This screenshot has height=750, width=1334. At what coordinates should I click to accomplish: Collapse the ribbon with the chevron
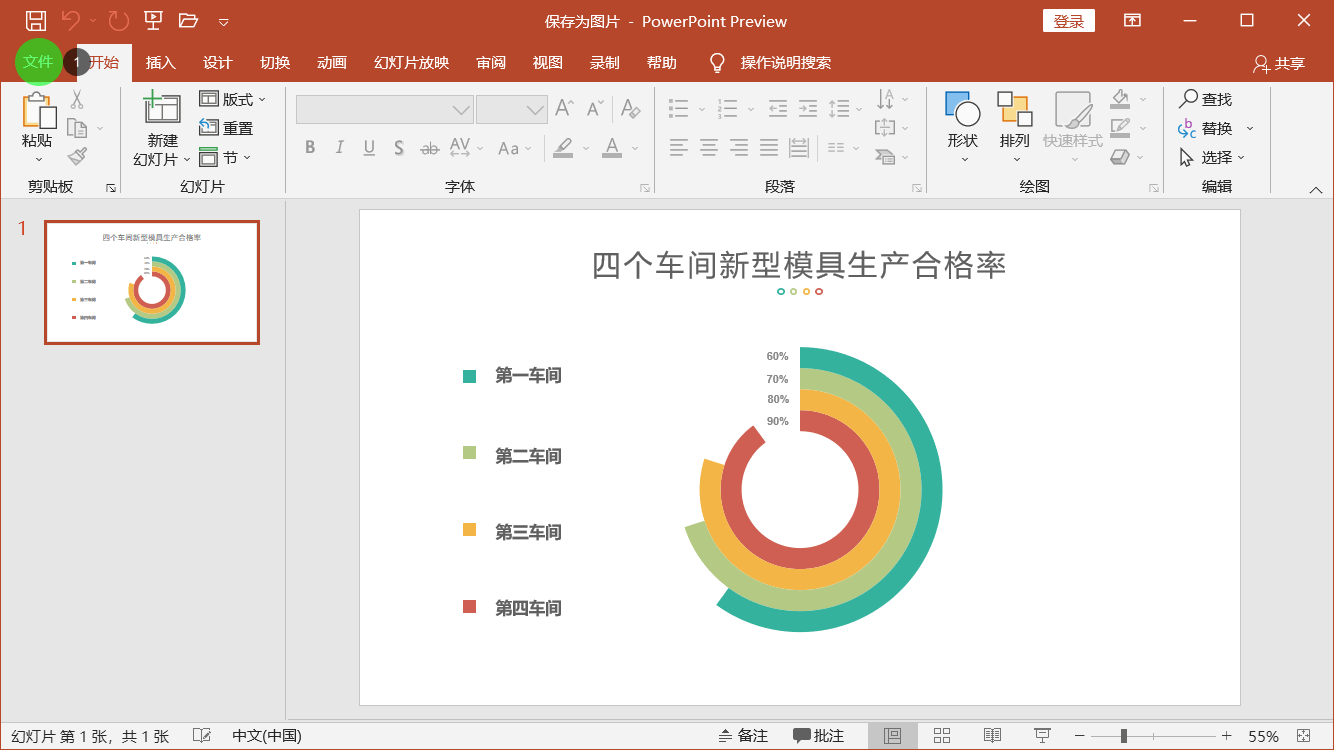click(1316, 189)
